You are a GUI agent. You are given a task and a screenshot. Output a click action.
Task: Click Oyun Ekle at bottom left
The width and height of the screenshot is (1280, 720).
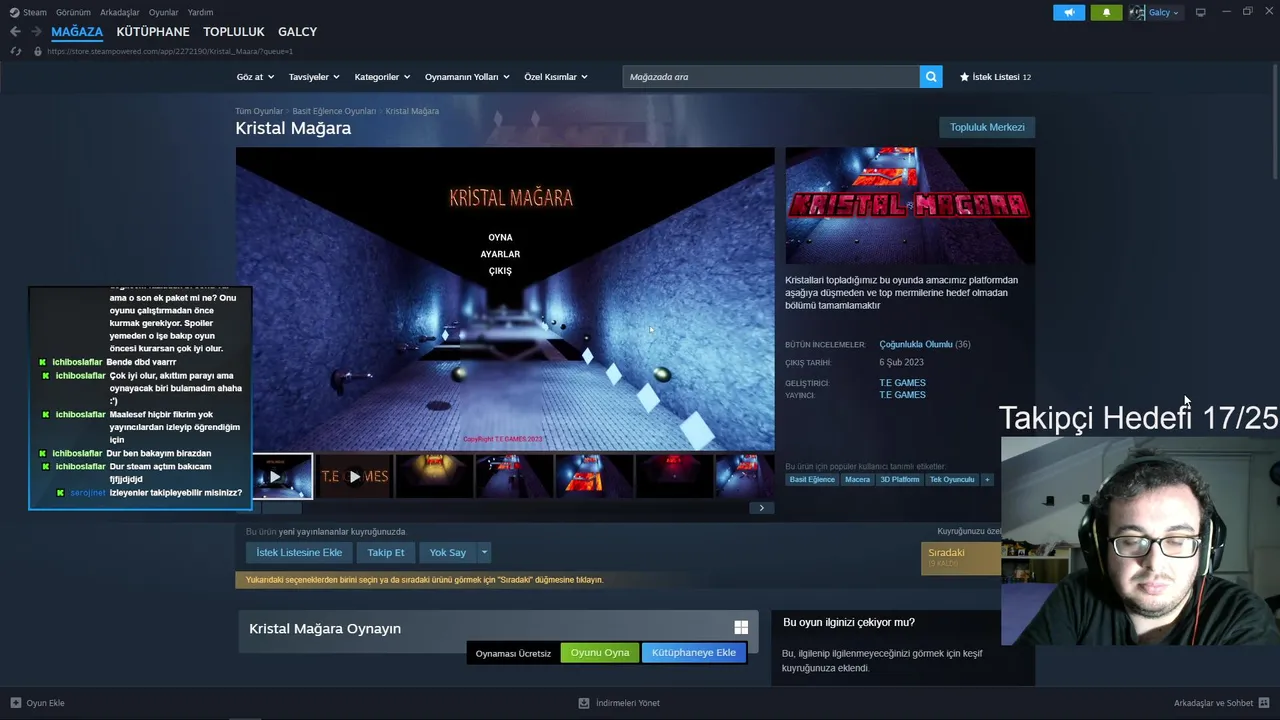[38, 703]
